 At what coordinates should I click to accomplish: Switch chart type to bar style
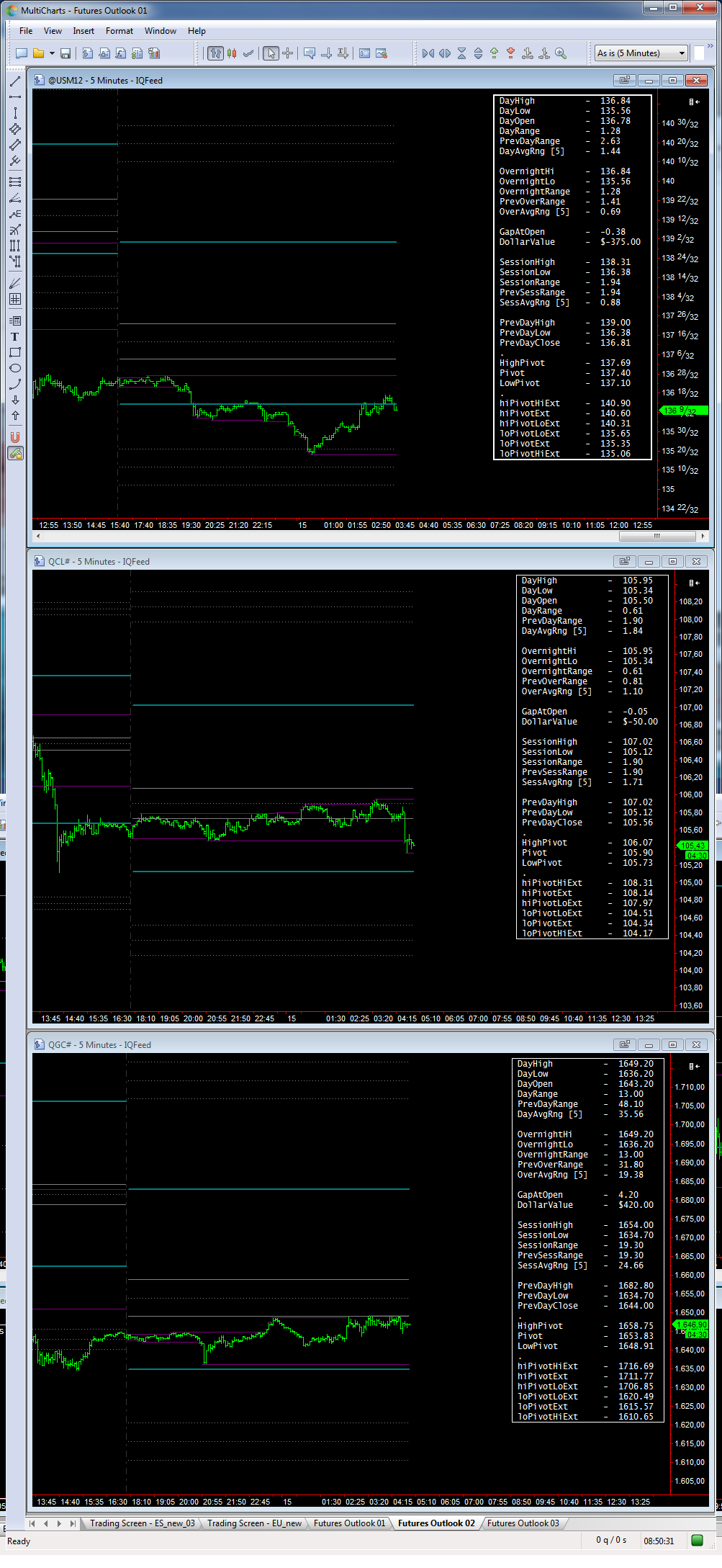click(x=215, y=53)
